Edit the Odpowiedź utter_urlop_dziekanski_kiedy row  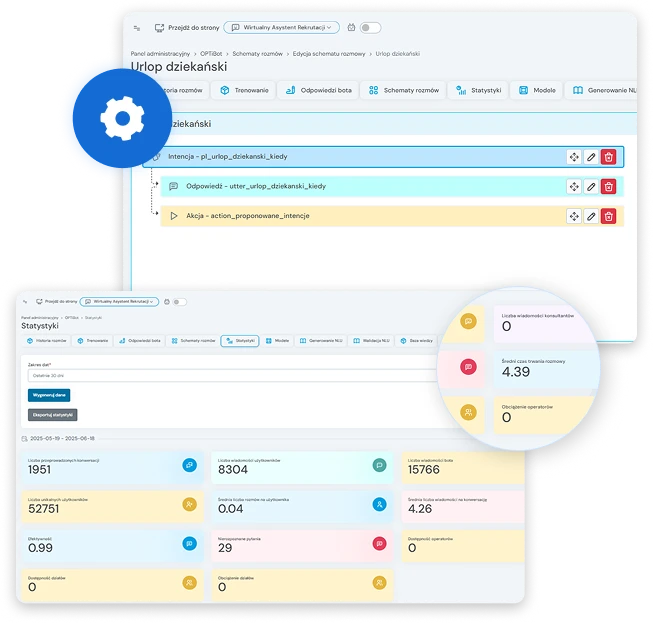pyautogui.click(x=591, y=186)
